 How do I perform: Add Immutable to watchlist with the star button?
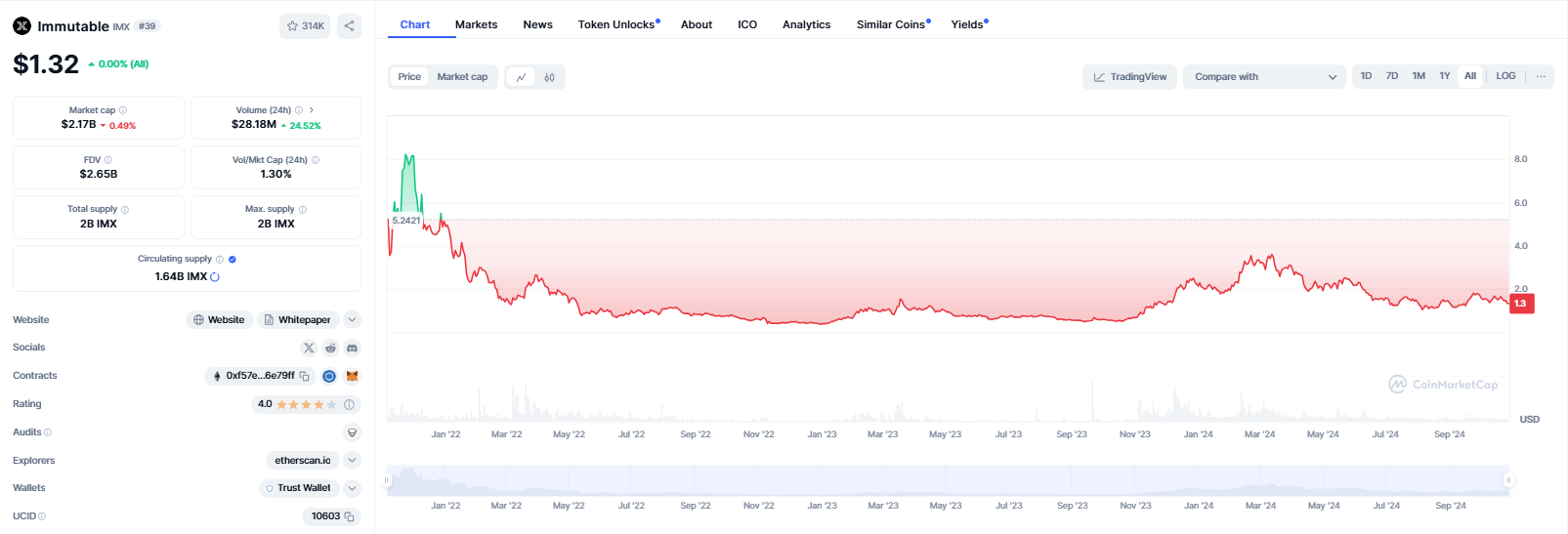[305, 26]
